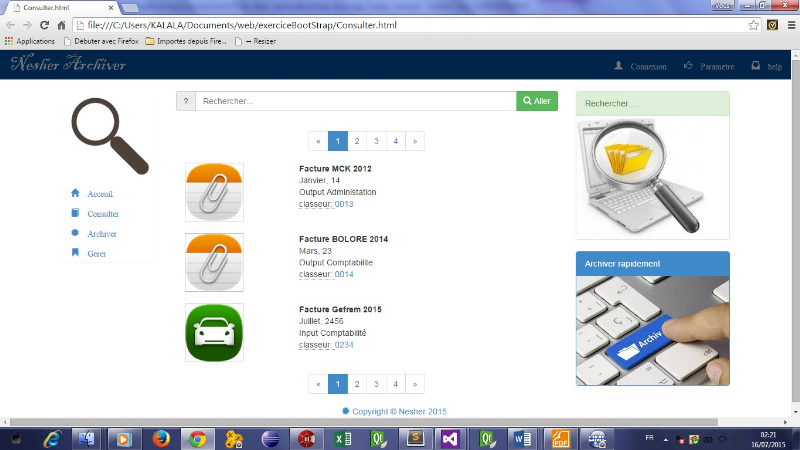Click the book icon next to Consulter
The image size is (800, 450).
coord(76,213)
